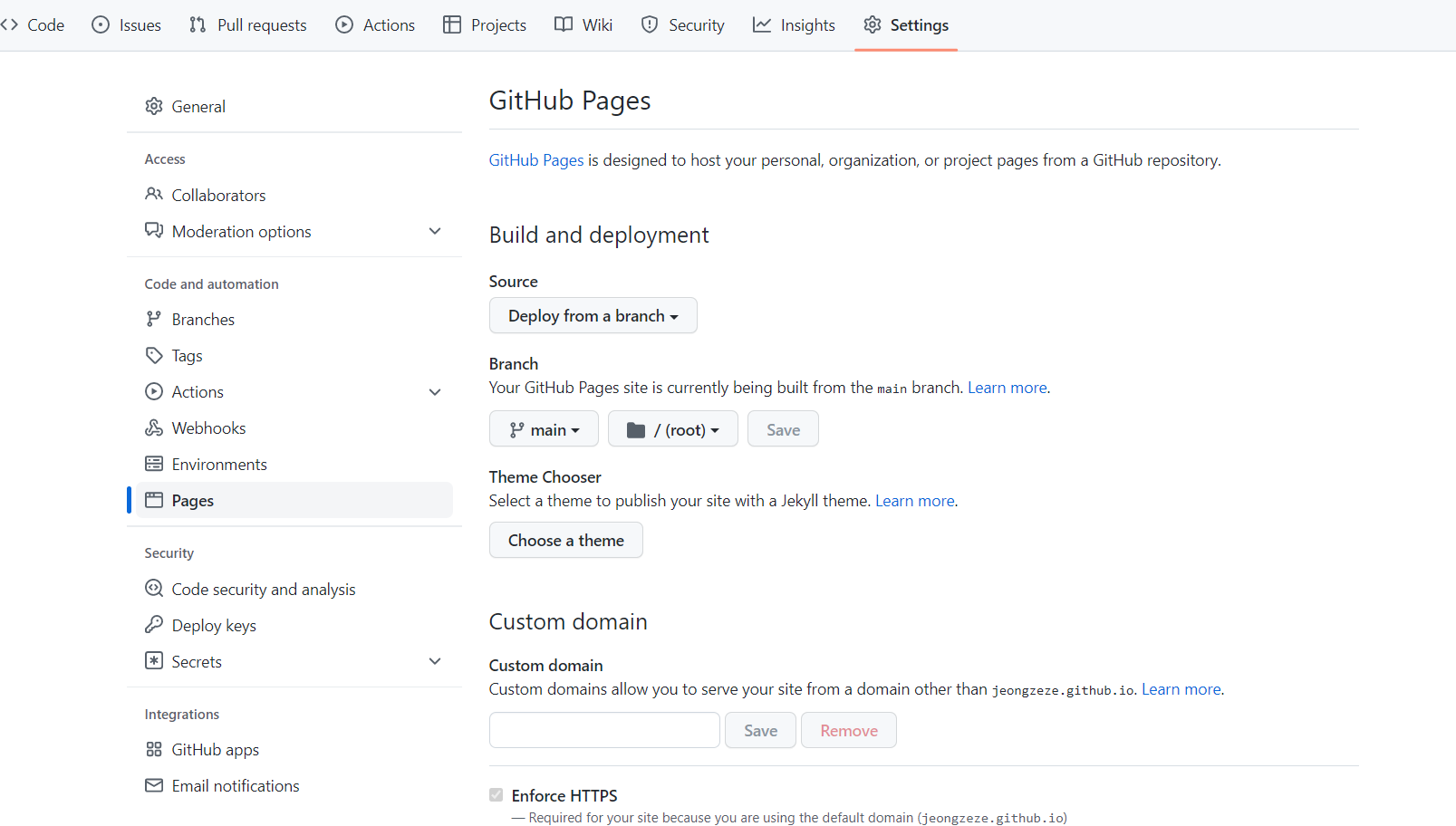
Task: Click the Remove custom domain button
Action: 849,730
